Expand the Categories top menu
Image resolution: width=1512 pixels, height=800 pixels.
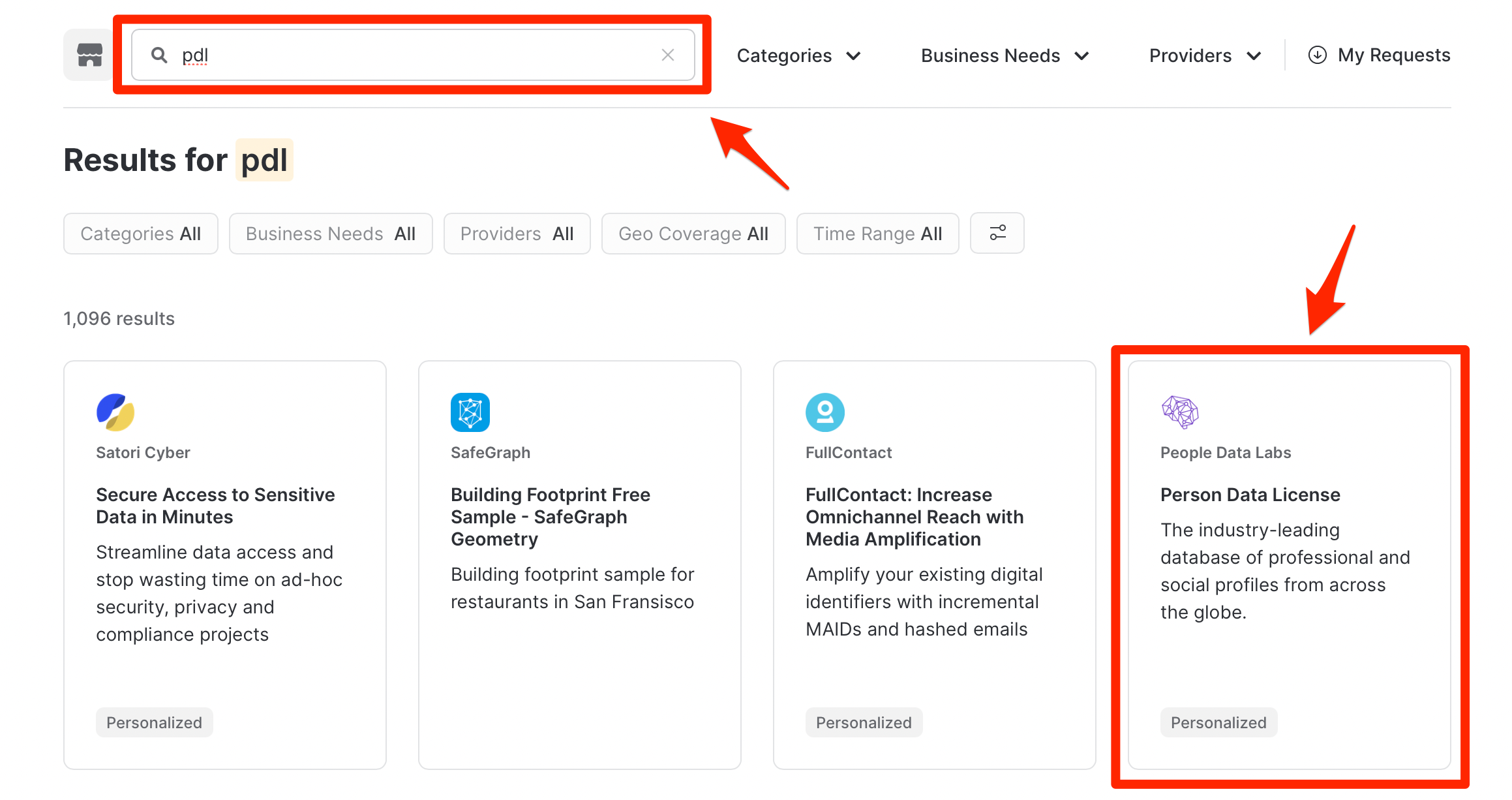coord(798,55)
